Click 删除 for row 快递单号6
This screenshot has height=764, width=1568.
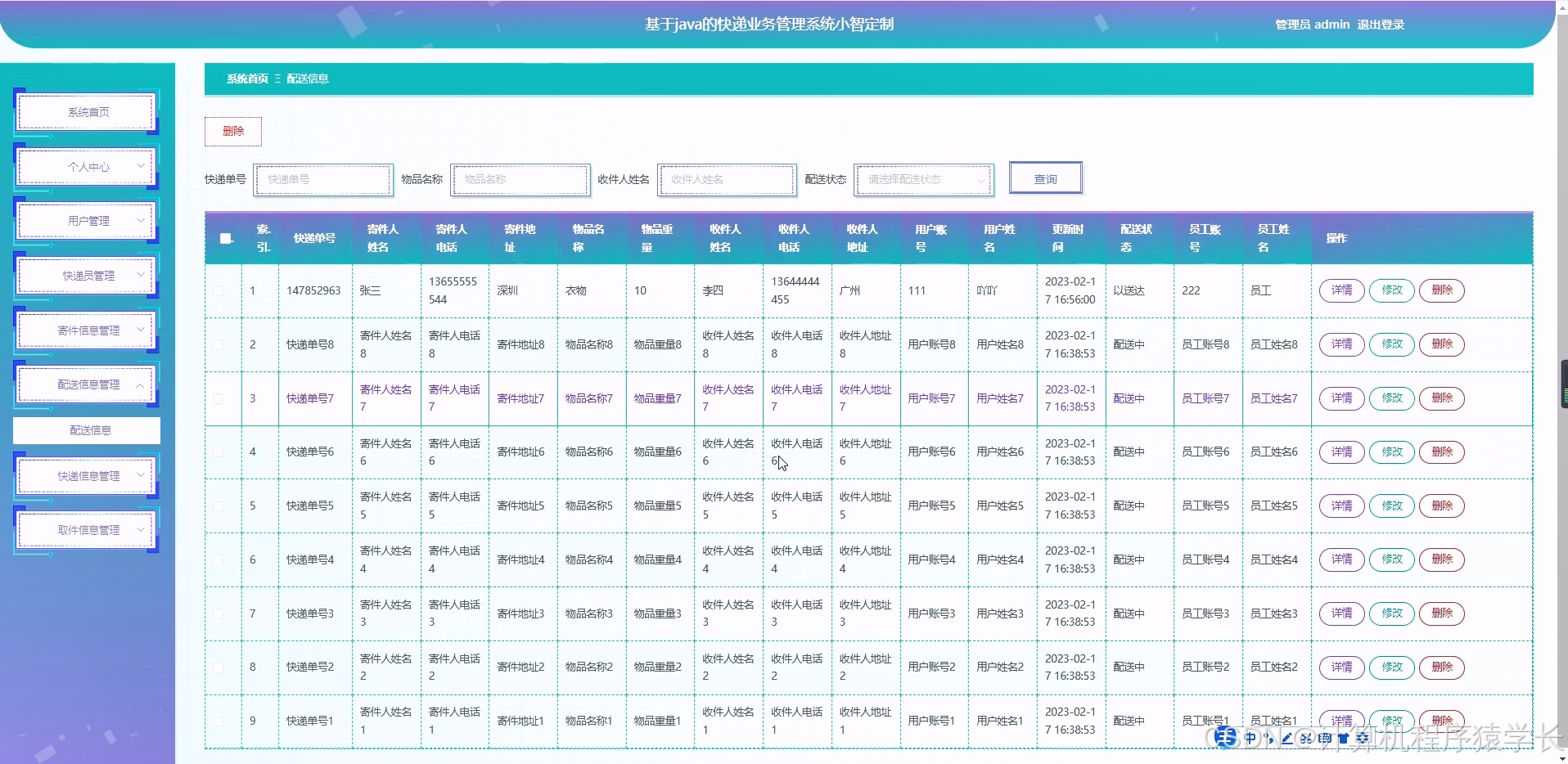tap(1442, 452)
